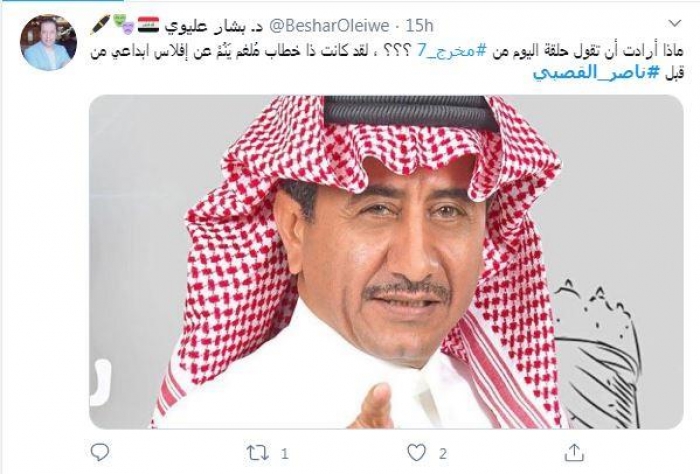Click the pen emoji next to the name
700x474 pixels.
click(x=100, y=25)
